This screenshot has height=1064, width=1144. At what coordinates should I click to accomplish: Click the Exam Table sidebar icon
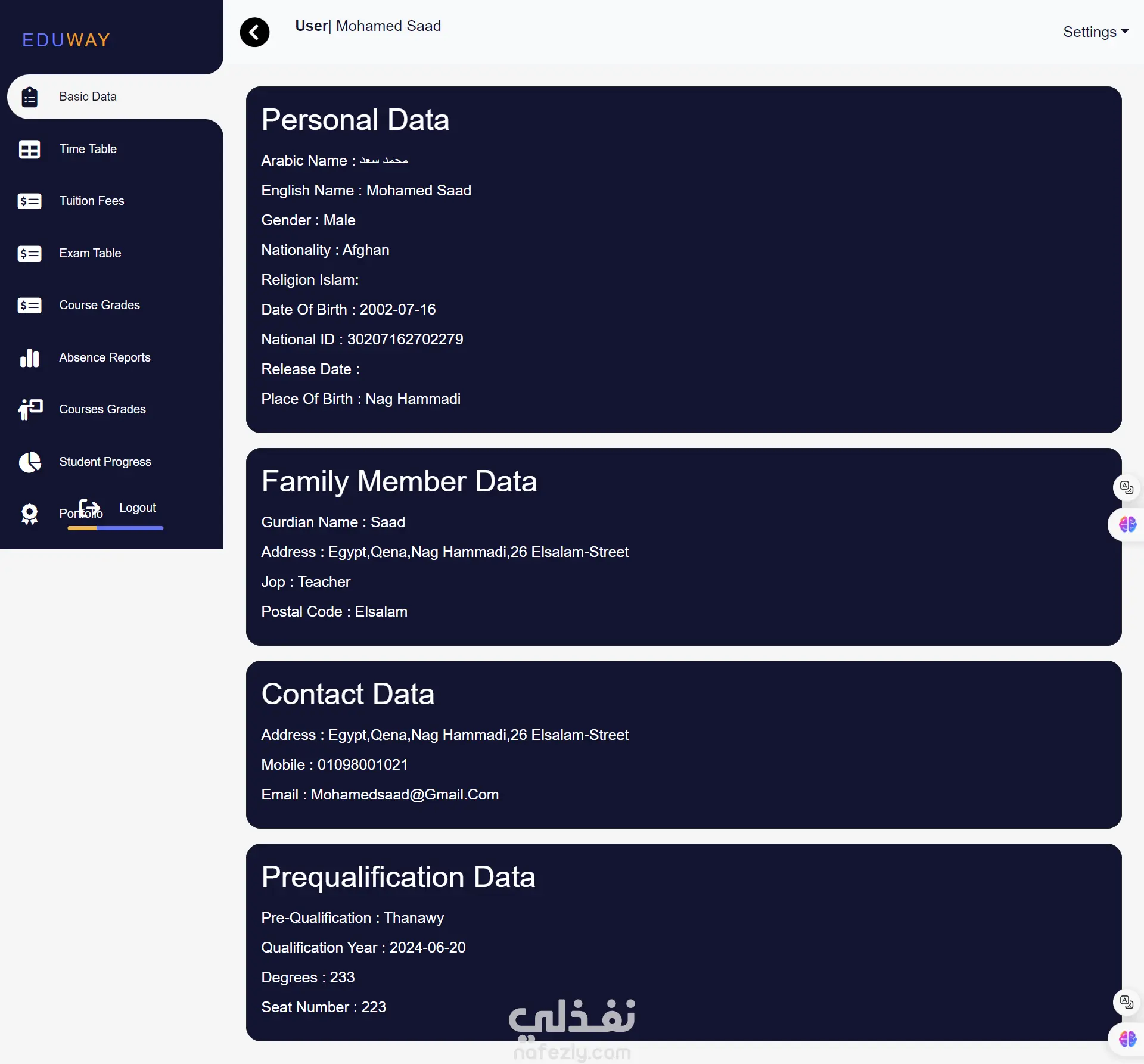pyautogui.click(x=29, y=254)
